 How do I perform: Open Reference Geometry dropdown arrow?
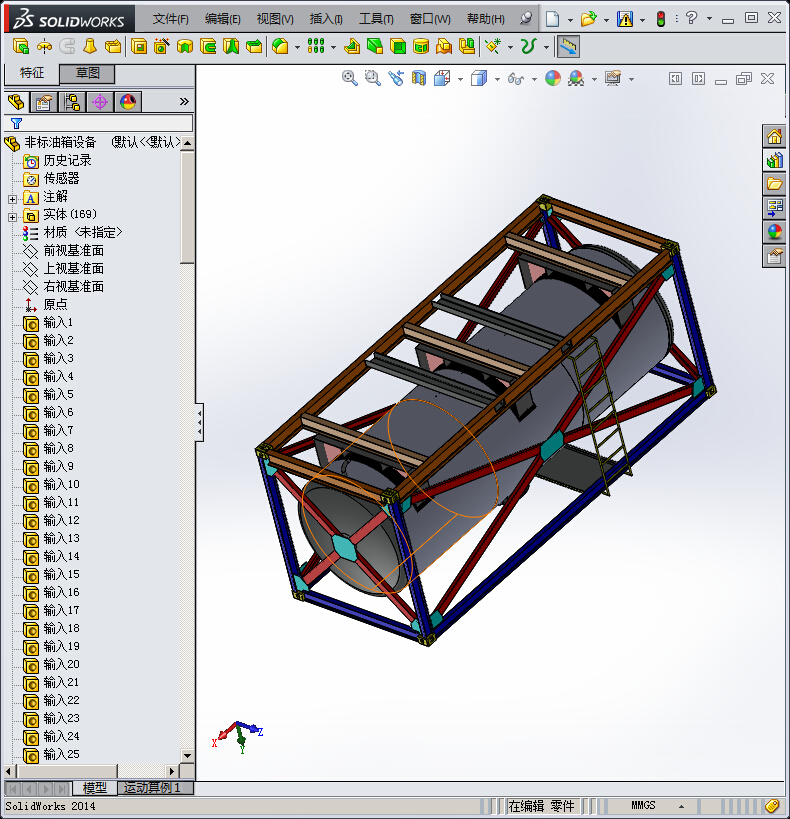coord(510,48)
